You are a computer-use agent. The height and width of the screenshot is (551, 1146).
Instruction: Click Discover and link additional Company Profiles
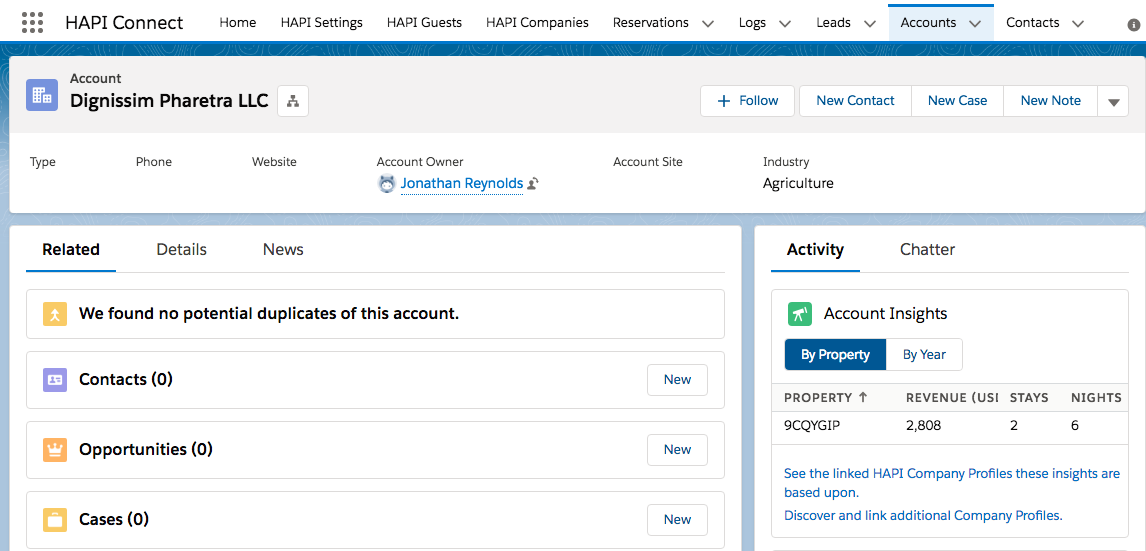923,515
